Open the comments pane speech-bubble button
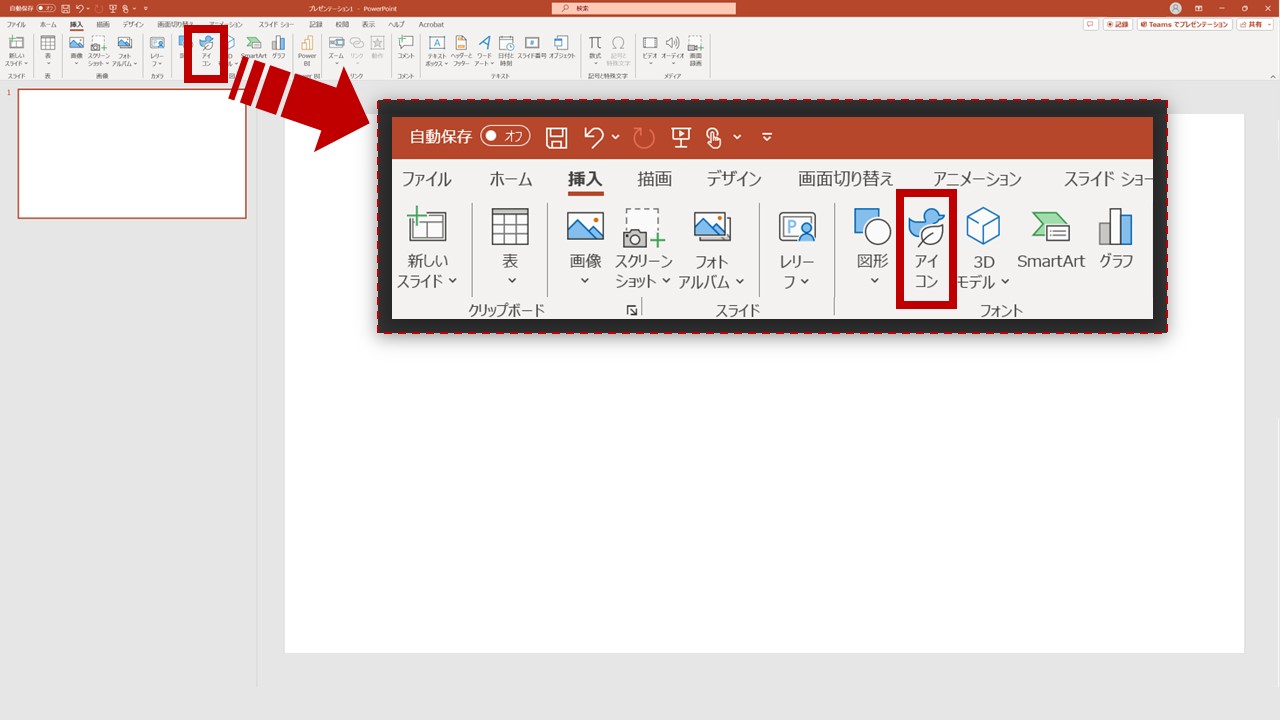The height and width of the screenshot is (720, 1280). pyautogui.click(x=1091, y=24)
